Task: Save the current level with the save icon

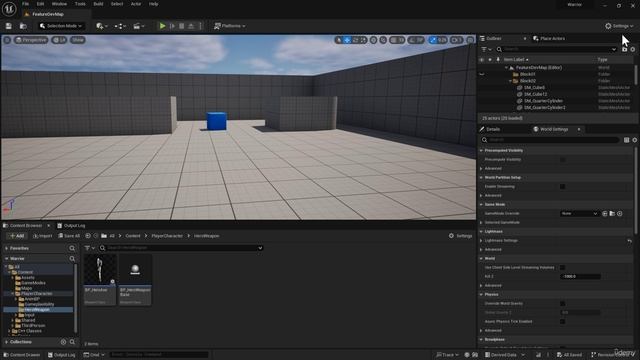Action: (x=9, y=26)
